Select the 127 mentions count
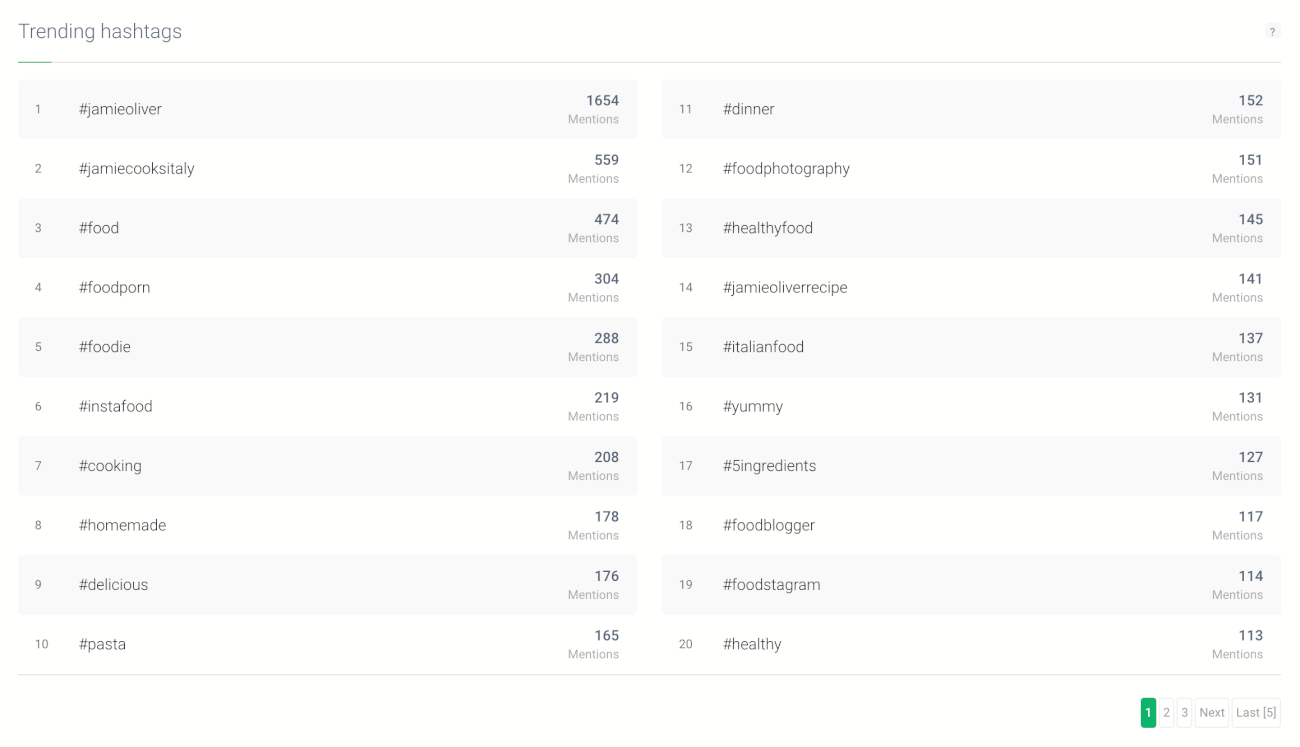 [x=1250, y=458]
